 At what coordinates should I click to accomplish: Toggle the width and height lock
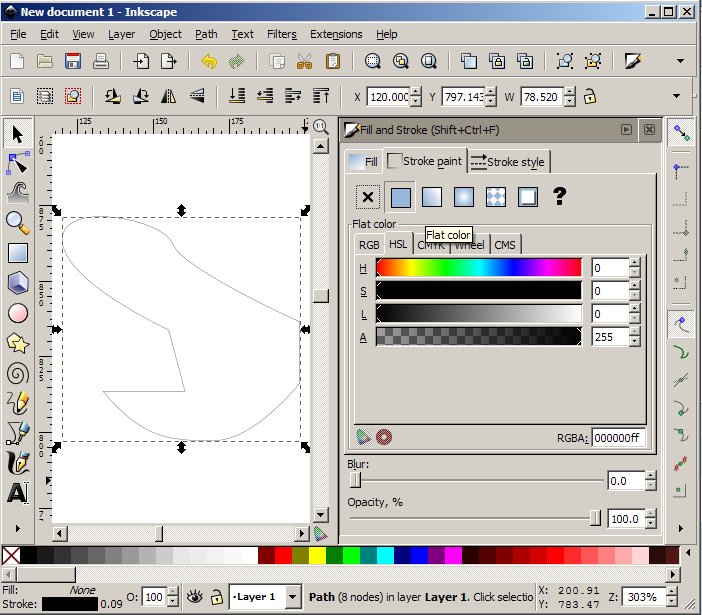590,97
